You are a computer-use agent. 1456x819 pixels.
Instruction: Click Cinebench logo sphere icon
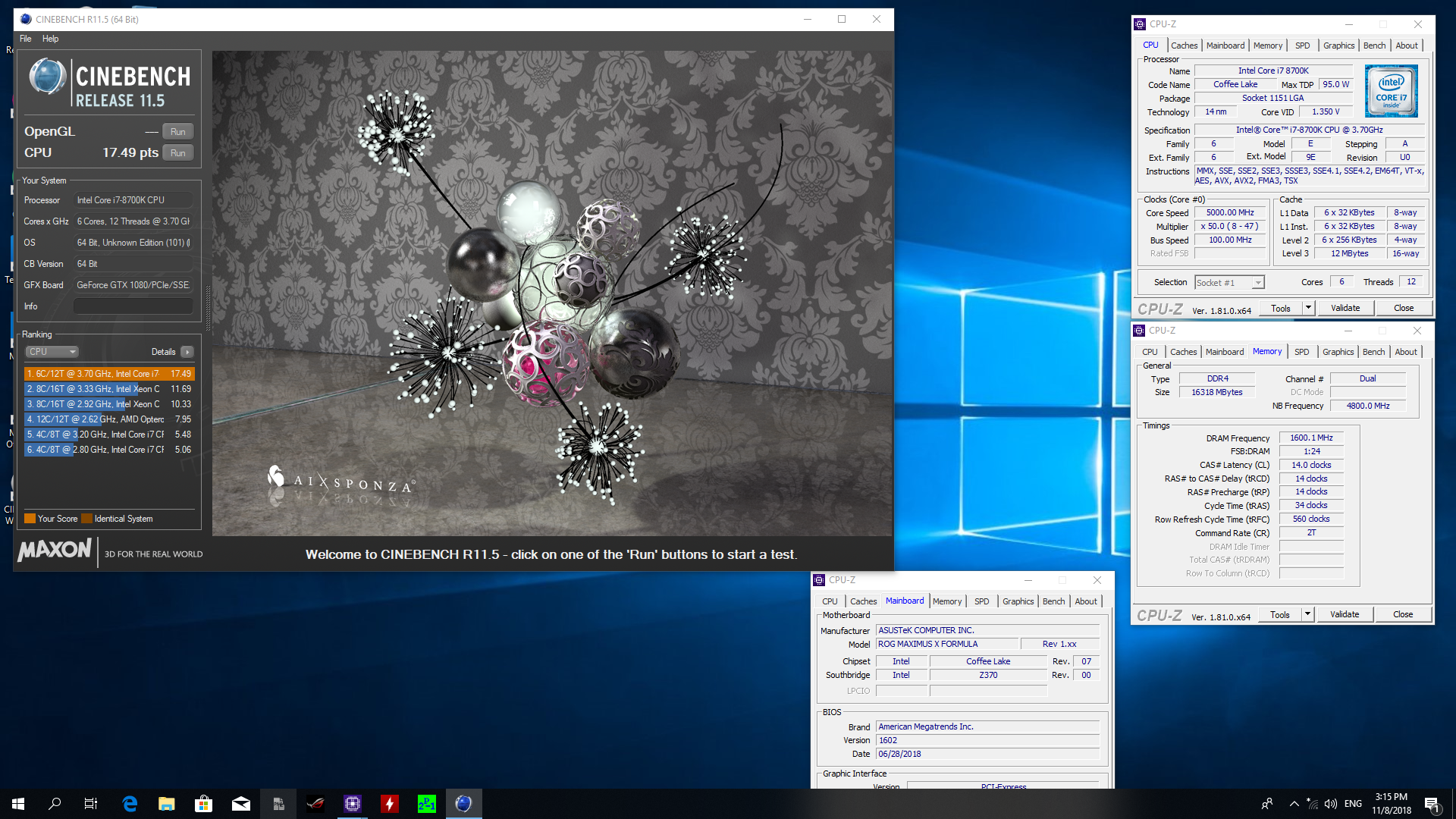coord(48,77)
